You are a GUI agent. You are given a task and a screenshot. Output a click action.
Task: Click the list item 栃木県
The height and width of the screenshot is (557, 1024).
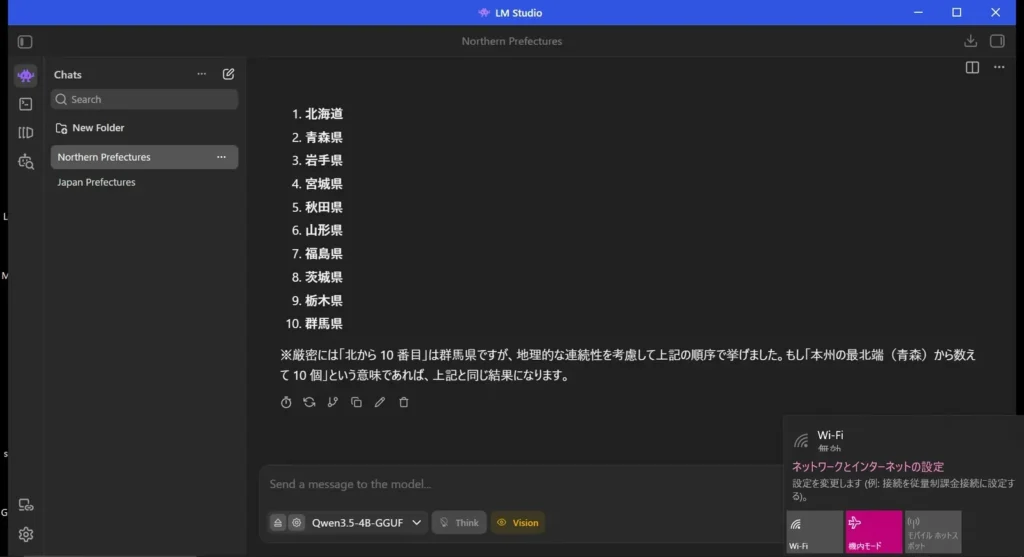(324, 301)
